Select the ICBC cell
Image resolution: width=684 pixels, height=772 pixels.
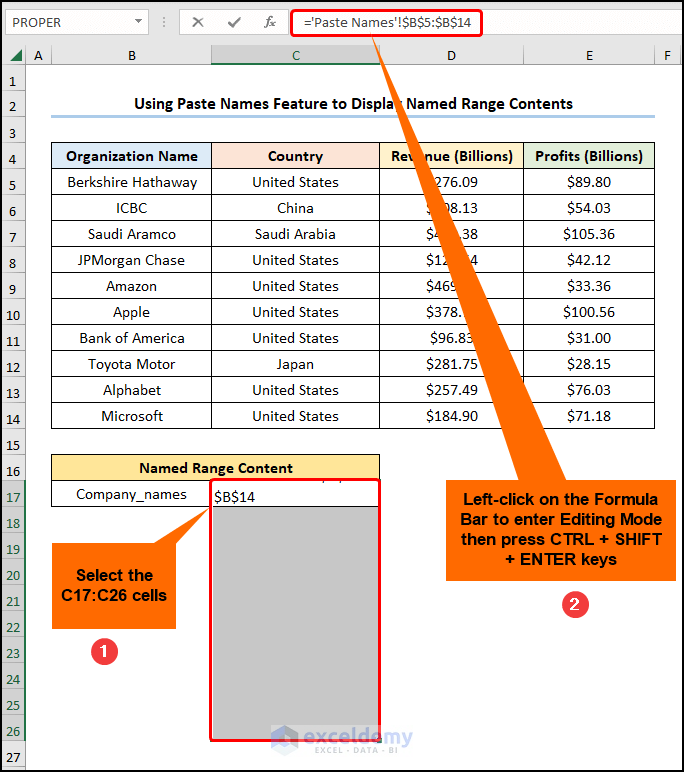(x=131, y=208)
